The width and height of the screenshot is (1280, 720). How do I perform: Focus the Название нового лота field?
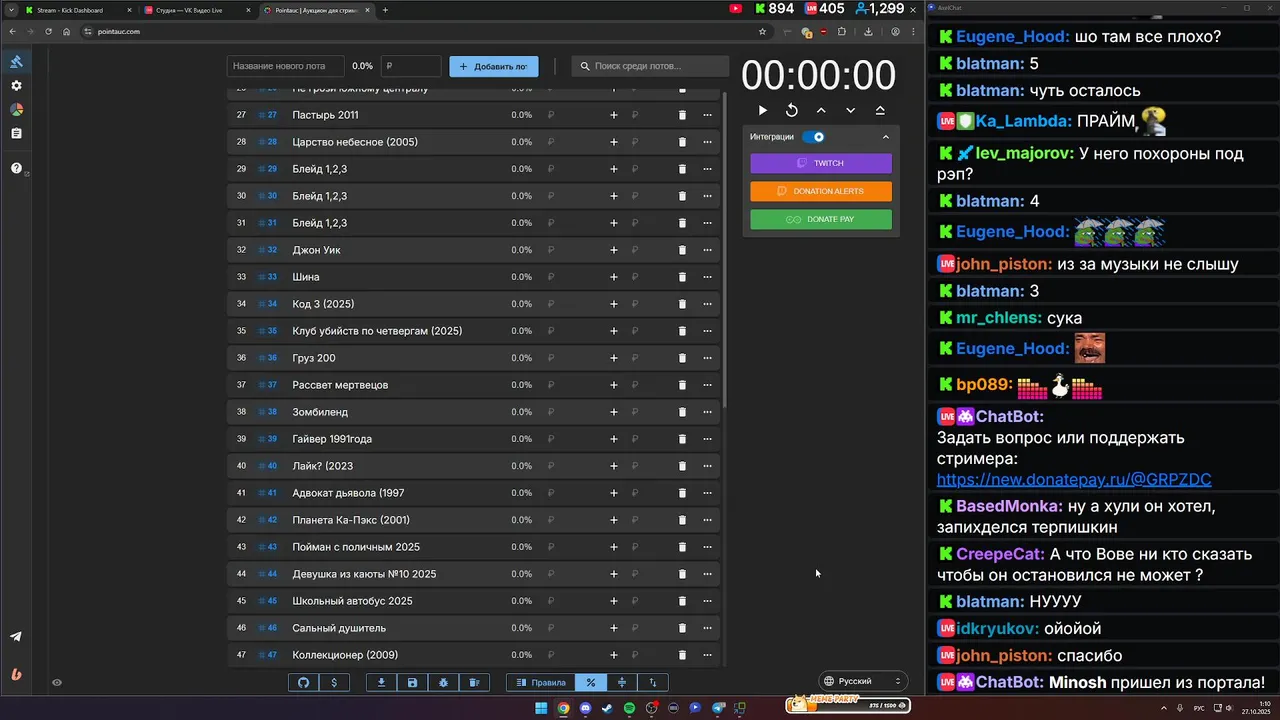point(286,66)
